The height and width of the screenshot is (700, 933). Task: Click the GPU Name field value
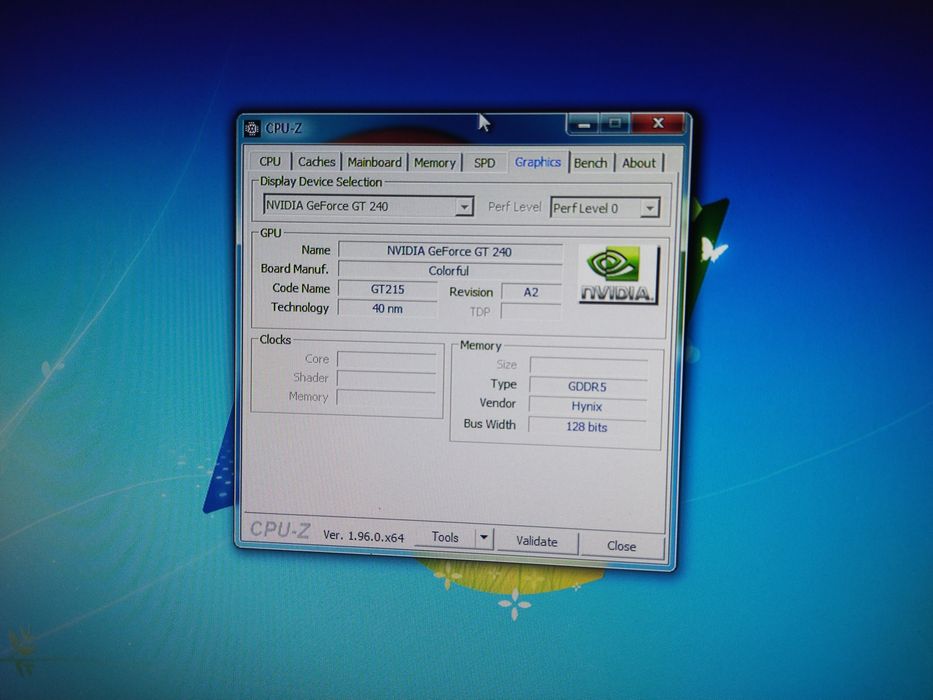pos(450,251)
